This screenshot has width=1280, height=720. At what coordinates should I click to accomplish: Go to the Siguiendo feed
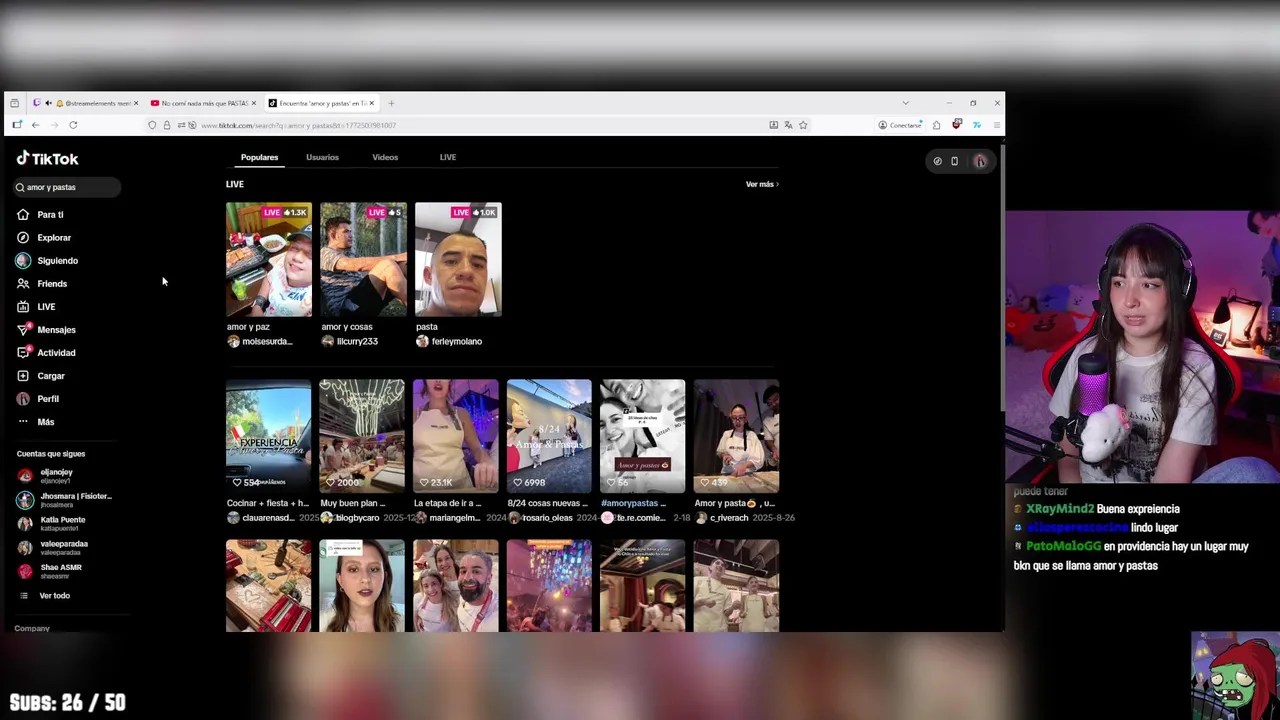click(47, 261)
